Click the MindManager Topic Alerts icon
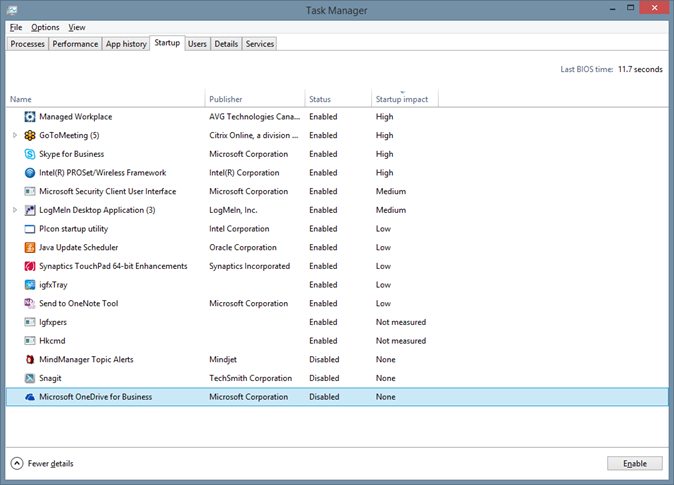The width and height of the screenshot is (674, 485). point(30,359)
